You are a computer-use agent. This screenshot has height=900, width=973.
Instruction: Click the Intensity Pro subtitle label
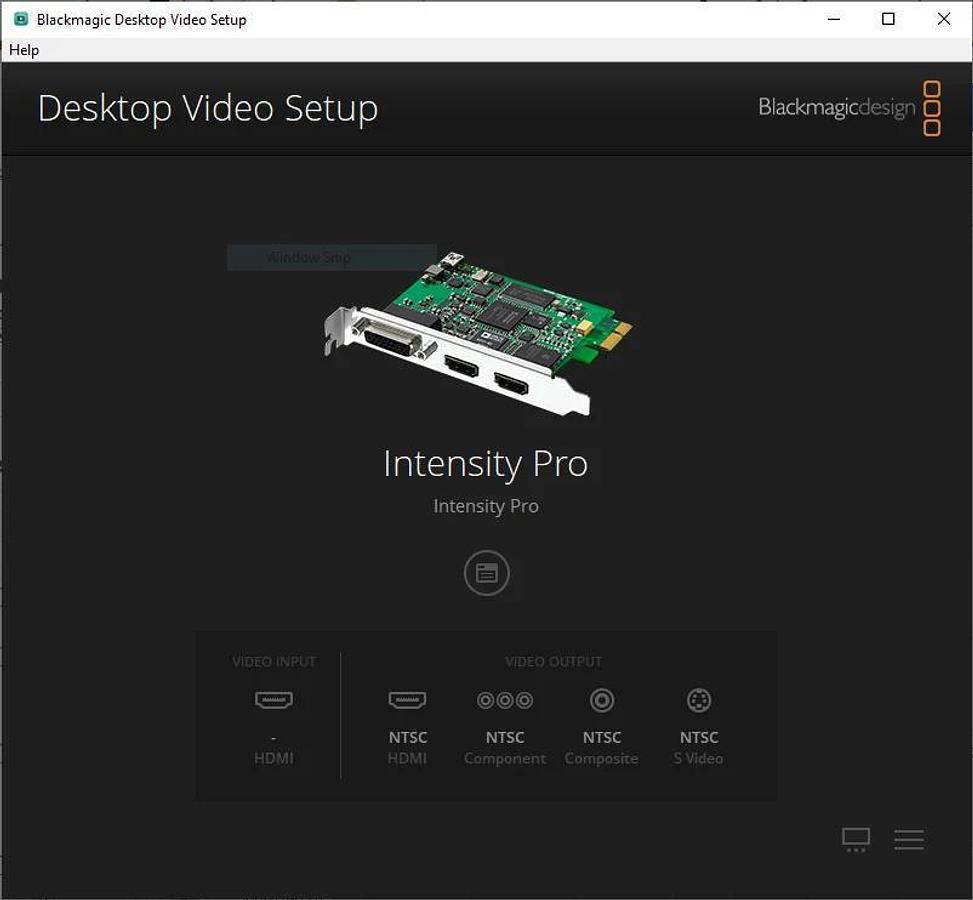[x=486, y=506]
